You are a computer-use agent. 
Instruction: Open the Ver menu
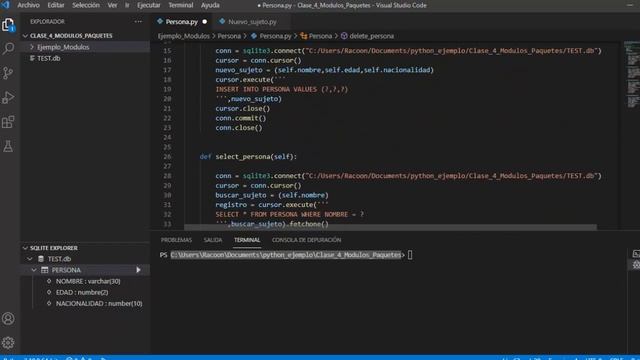pos(112,5)
